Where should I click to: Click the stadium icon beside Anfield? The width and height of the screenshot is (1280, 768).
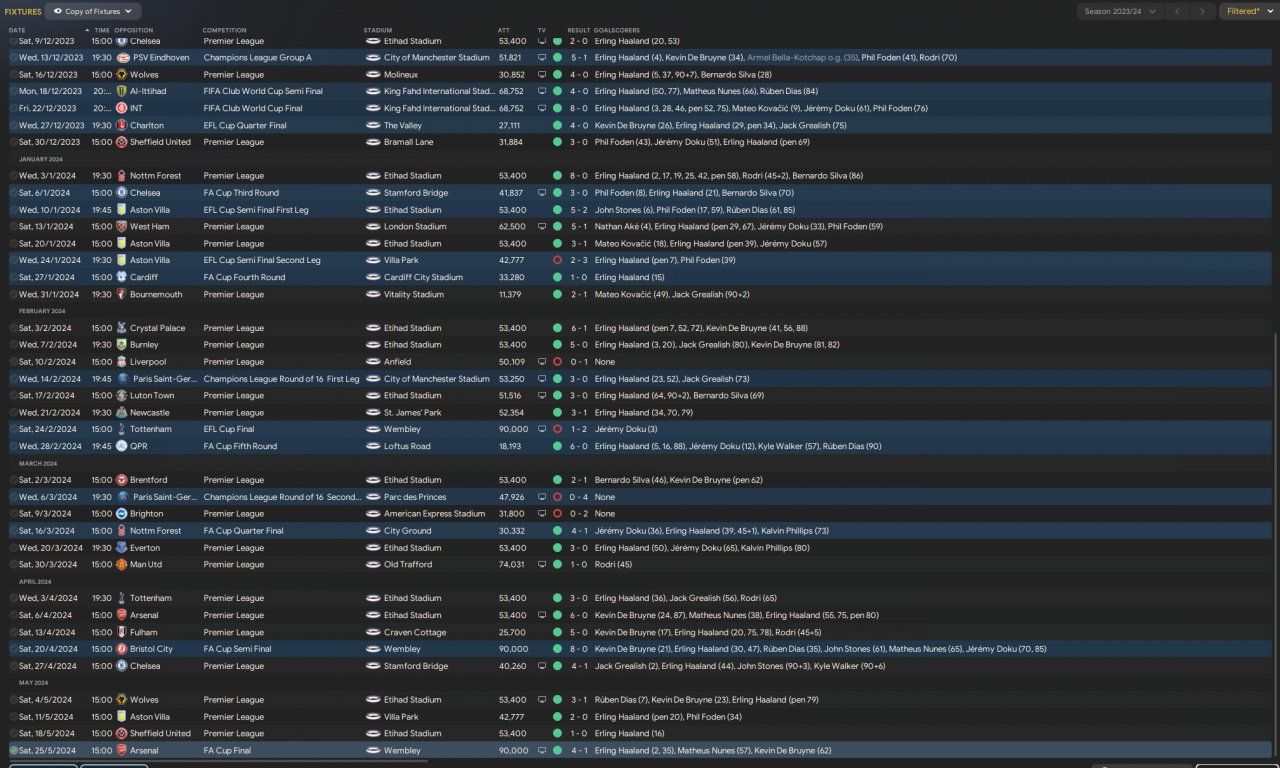[x=373, y=362]
